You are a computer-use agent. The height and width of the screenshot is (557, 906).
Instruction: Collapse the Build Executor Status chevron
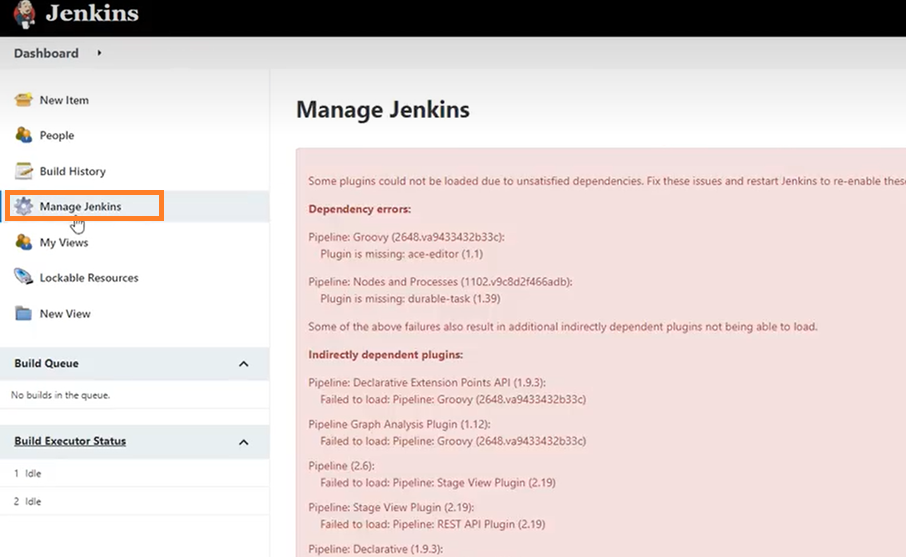pyautogui.click(x=244, y=442)
